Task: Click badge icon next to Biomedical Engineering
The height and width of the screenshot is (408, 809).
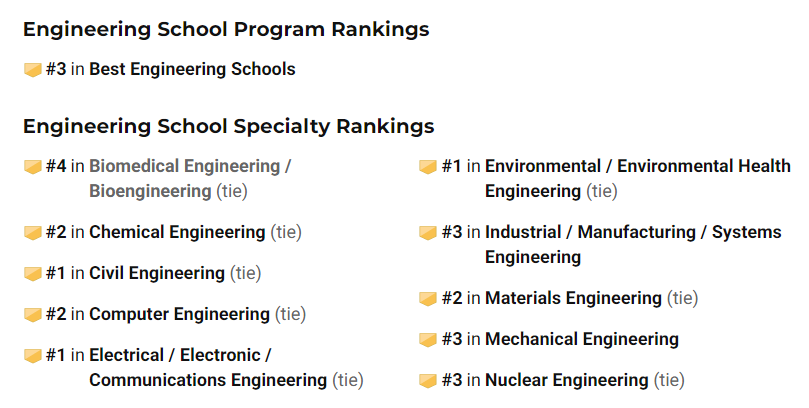Action: [x=32, y=167]
